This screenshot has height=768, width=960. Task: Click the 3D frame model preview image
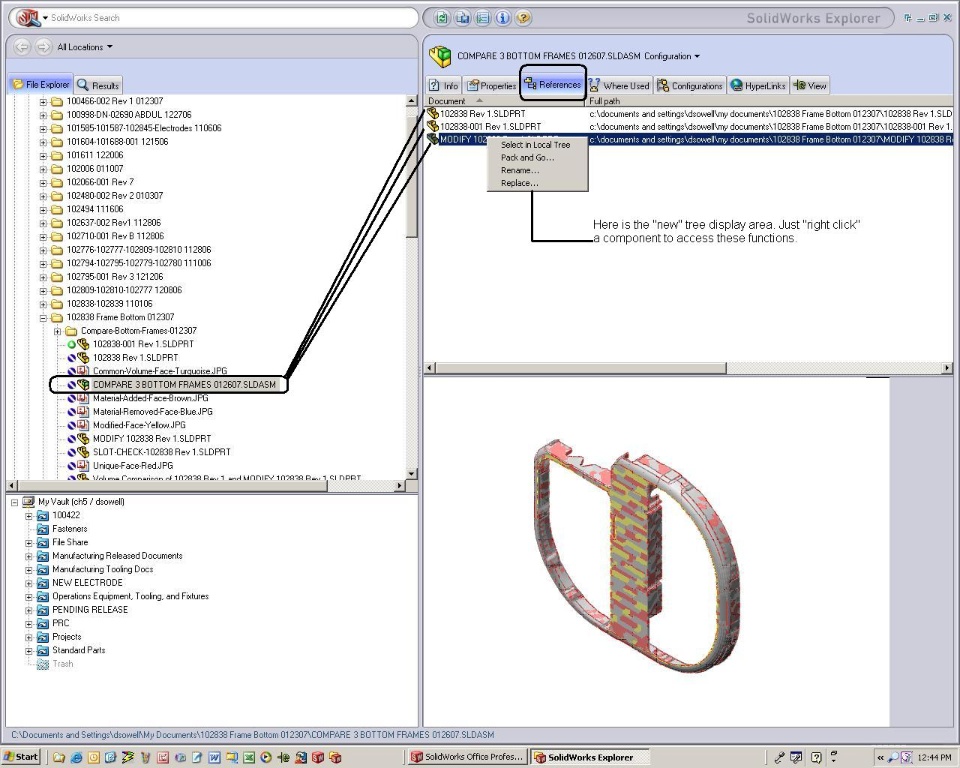click(x=637, y=555)
